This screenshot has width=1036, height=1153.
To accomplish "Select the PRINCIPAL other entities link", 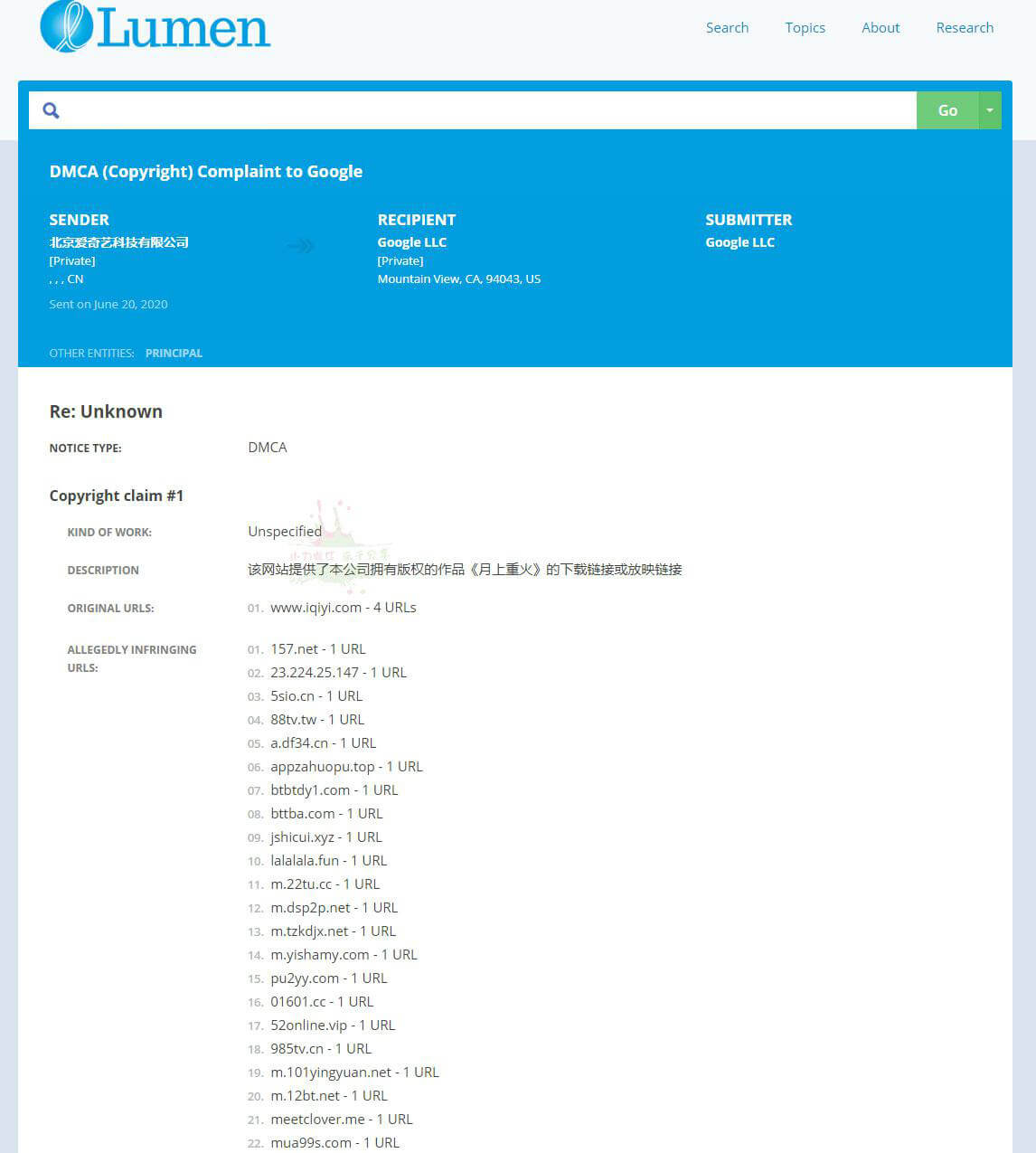I will (174, 354).
